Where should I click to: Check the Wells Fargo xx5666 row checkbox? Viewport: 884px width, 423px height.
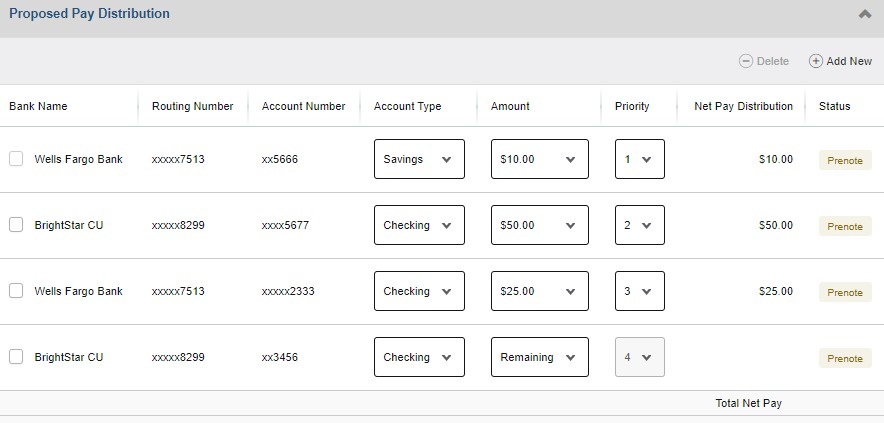point(16,159)
